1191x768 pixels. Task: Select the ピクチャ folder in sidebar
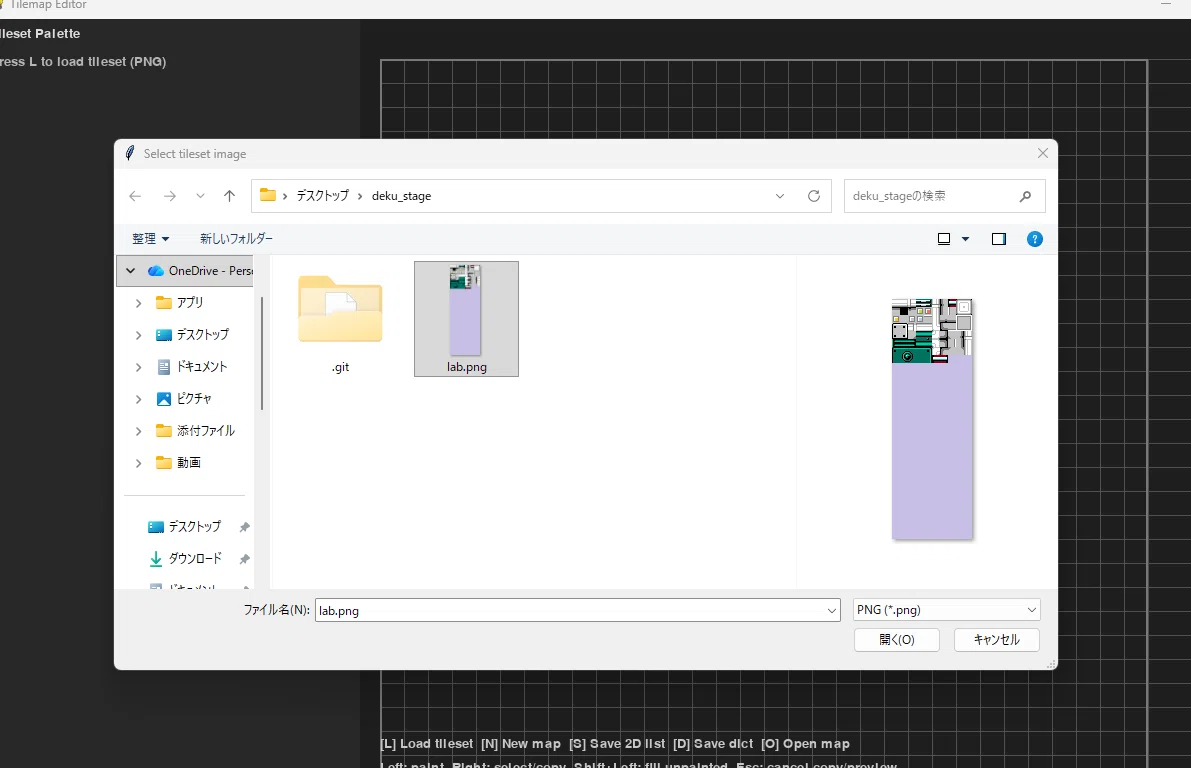(x=183, y=399)
